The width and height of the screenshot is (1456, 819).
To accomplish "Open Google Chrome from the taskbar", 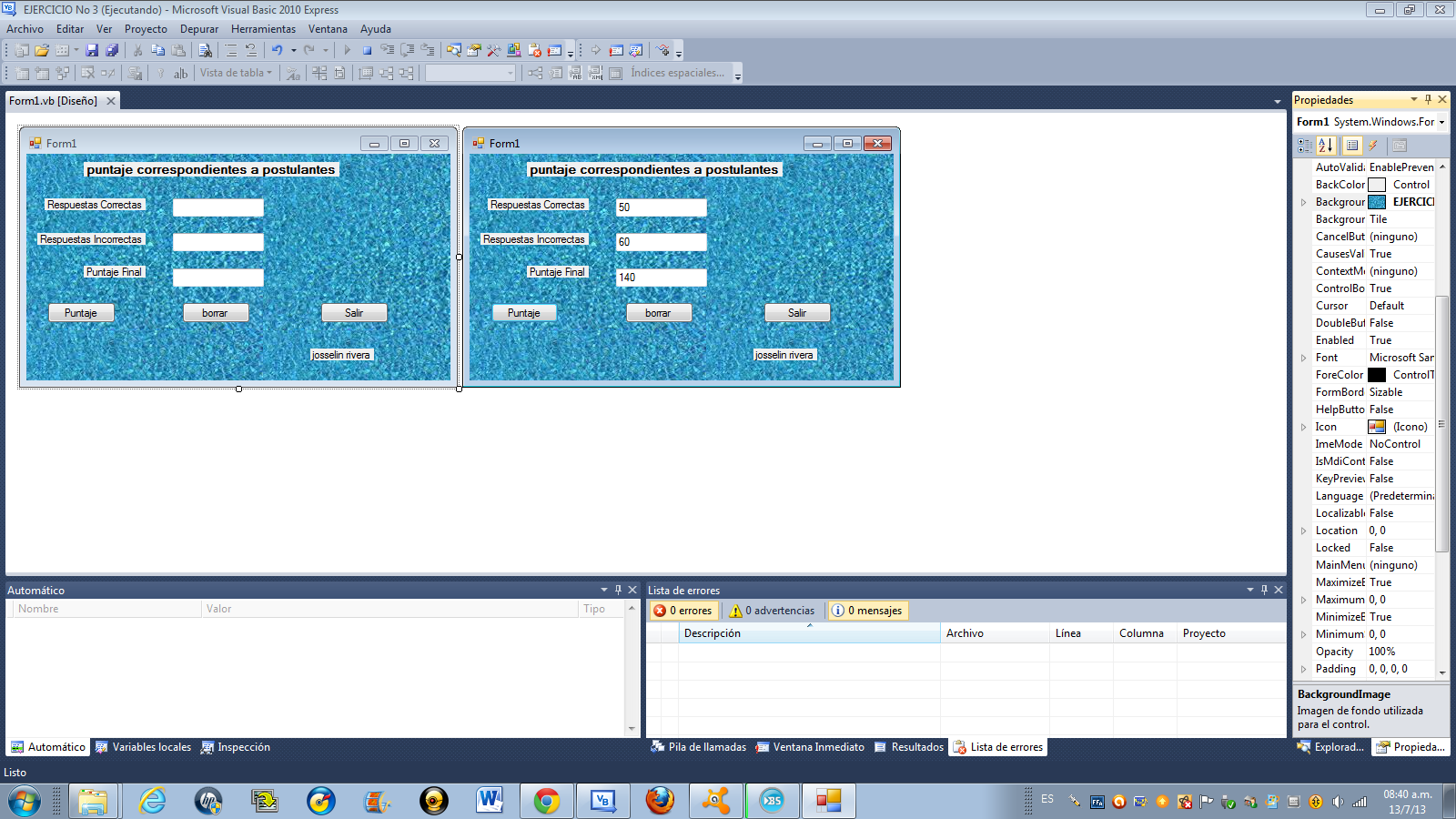I will 546,801.
